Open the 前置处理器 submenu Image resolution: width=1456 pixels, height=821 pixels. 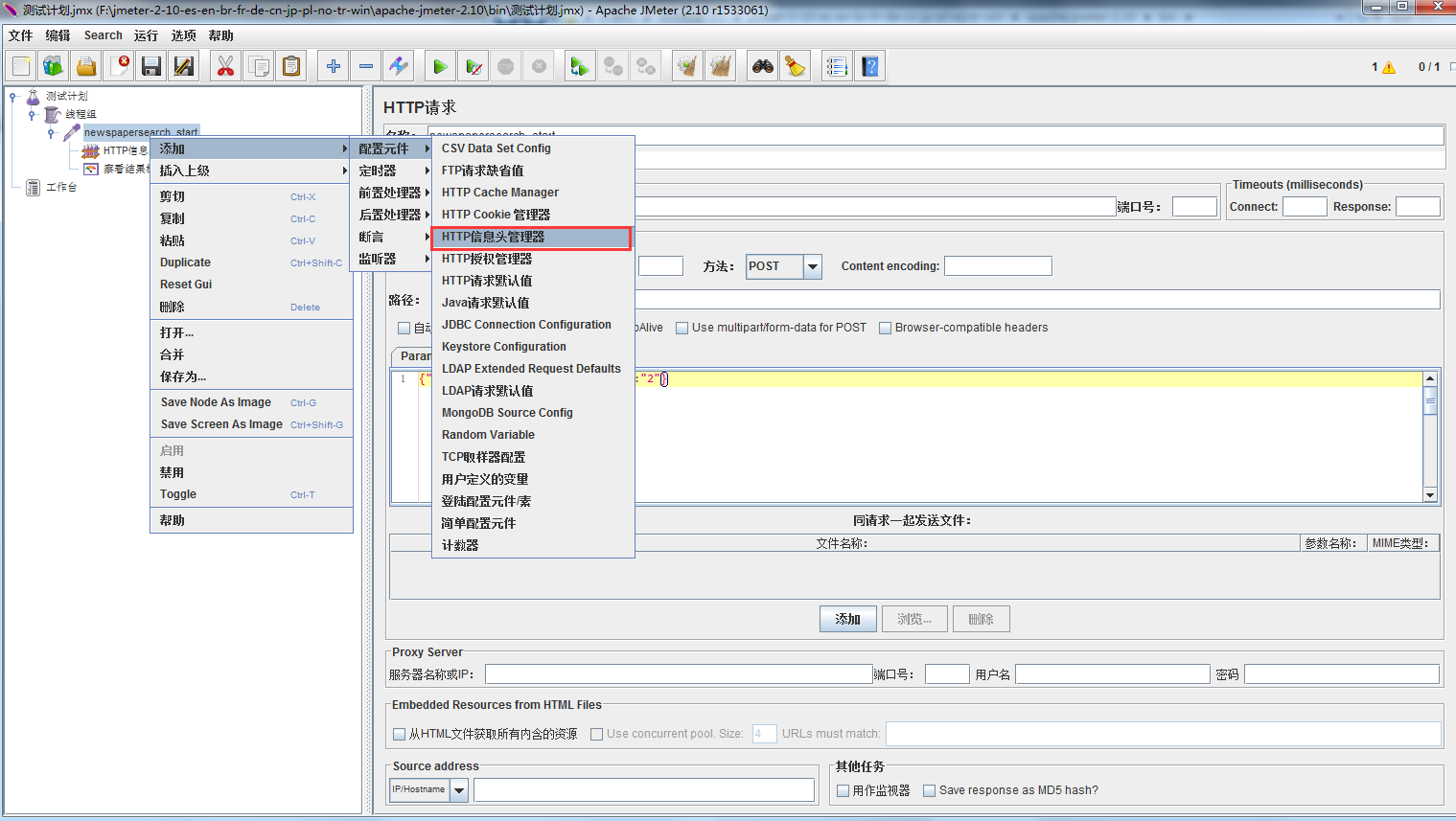pos(391,193)
